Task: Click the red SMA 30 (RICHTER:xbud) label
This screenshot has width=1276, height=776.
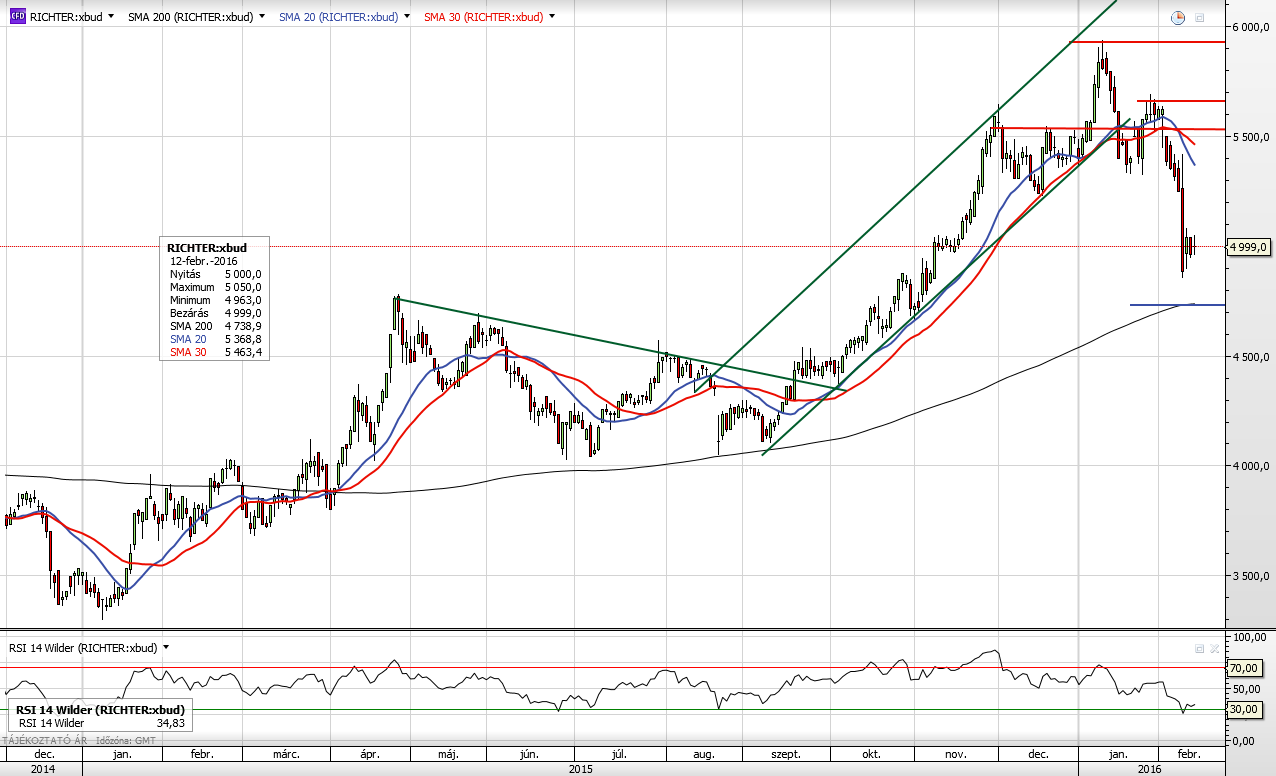Action: (483, 17)
